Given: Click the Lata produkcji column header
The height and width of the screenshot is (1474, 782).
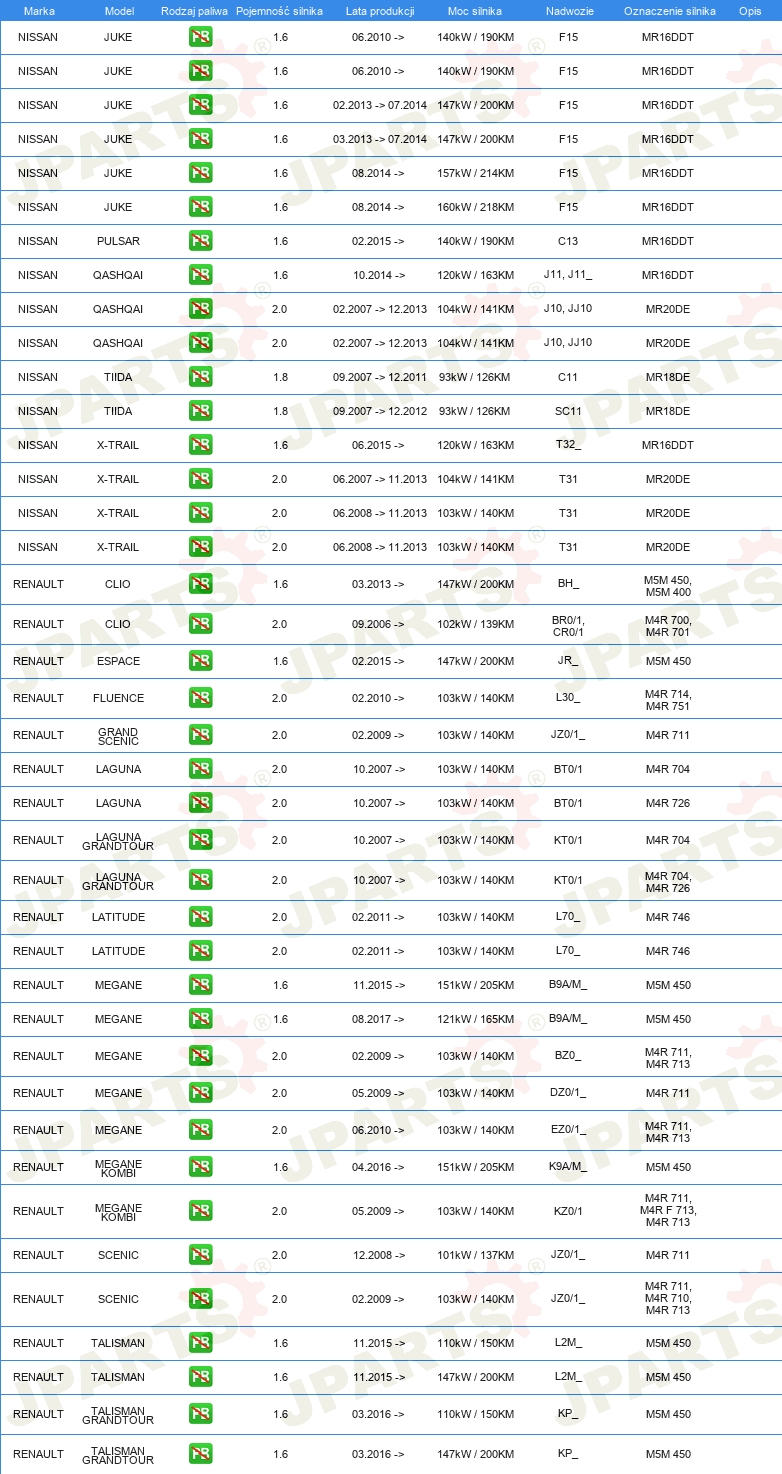Looking at the screenshot, I should pos(380,11).
